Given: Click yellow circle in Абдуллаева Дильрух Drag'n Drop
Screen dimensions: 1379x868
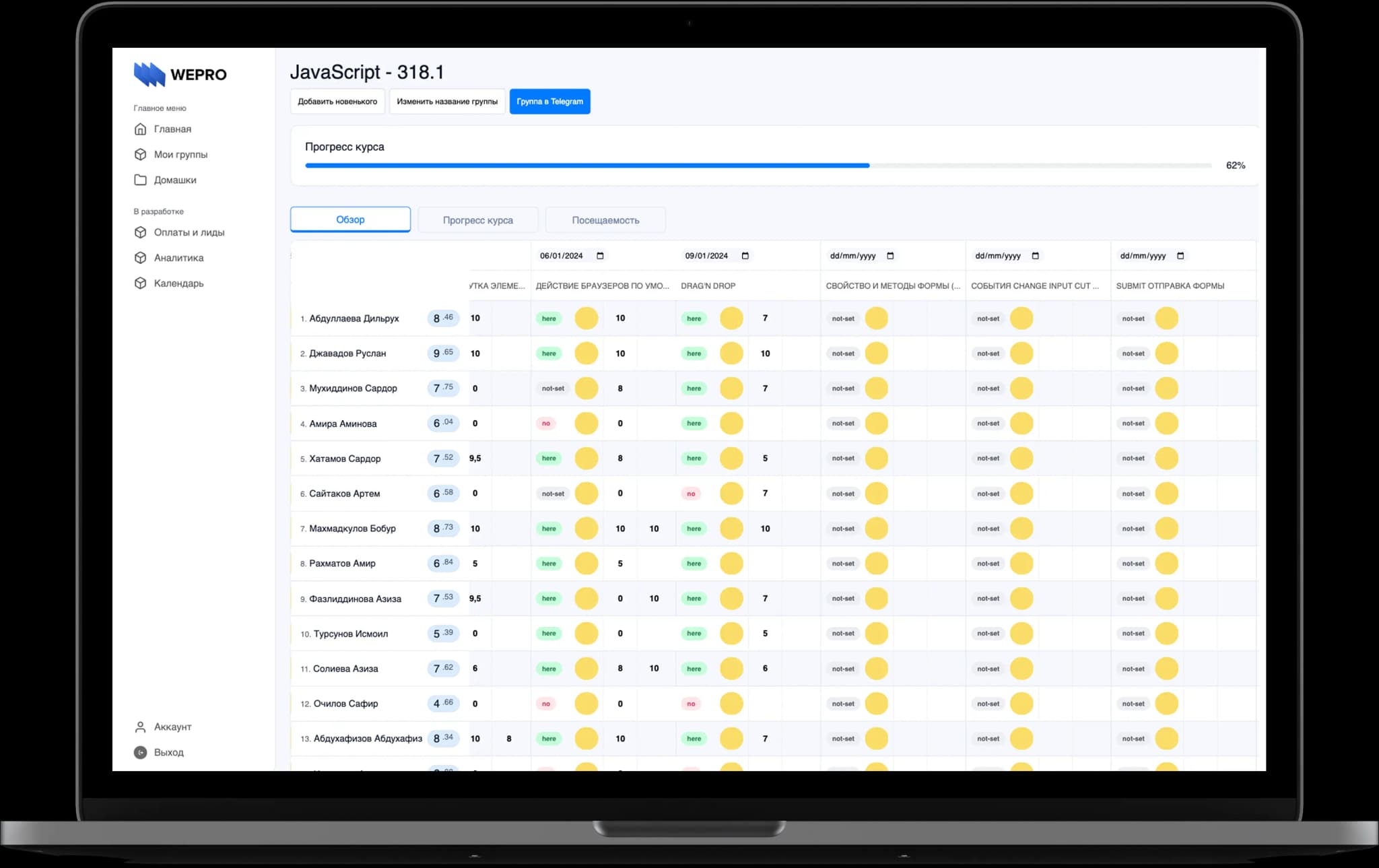Looking at the screenshot, I should (x=731, y=319).
